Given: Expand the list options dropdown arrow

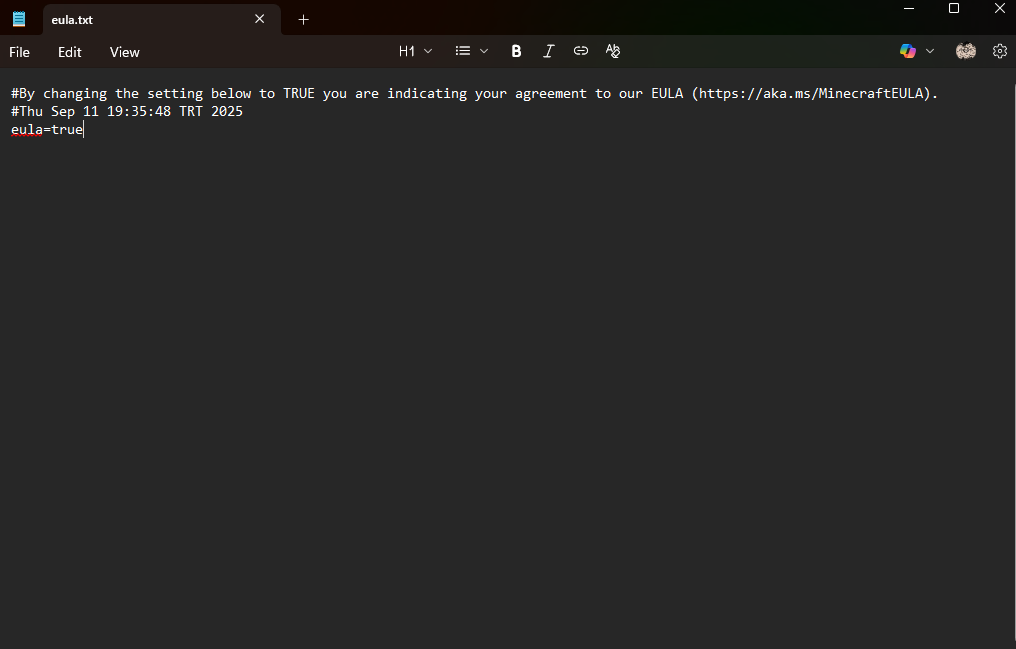Looking at the screenshot, I should [x=484, y=51].
